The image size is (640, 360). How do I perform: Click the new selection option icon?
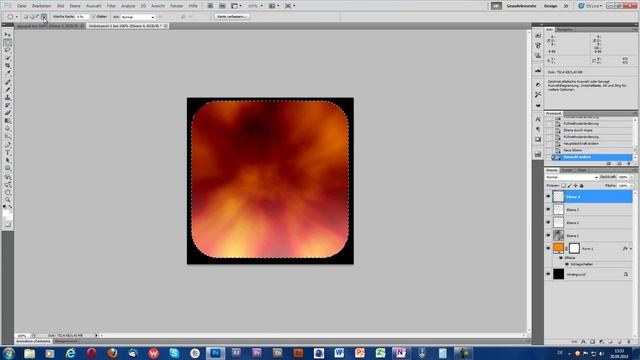26,17
